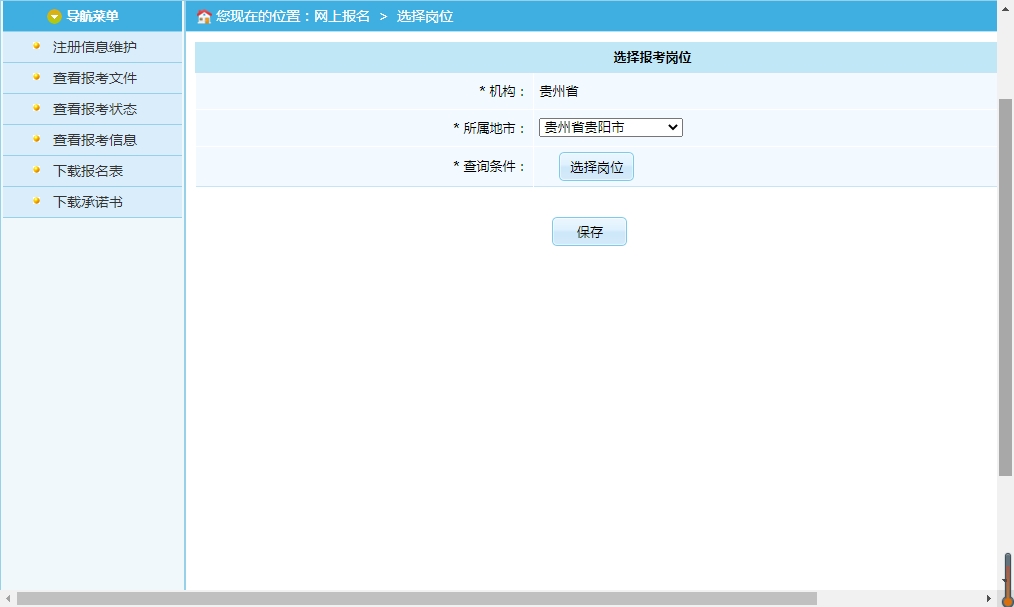Click the home icon in the breadcrumb
Screen dimensions: 1014x607
[x=204, y=17]
